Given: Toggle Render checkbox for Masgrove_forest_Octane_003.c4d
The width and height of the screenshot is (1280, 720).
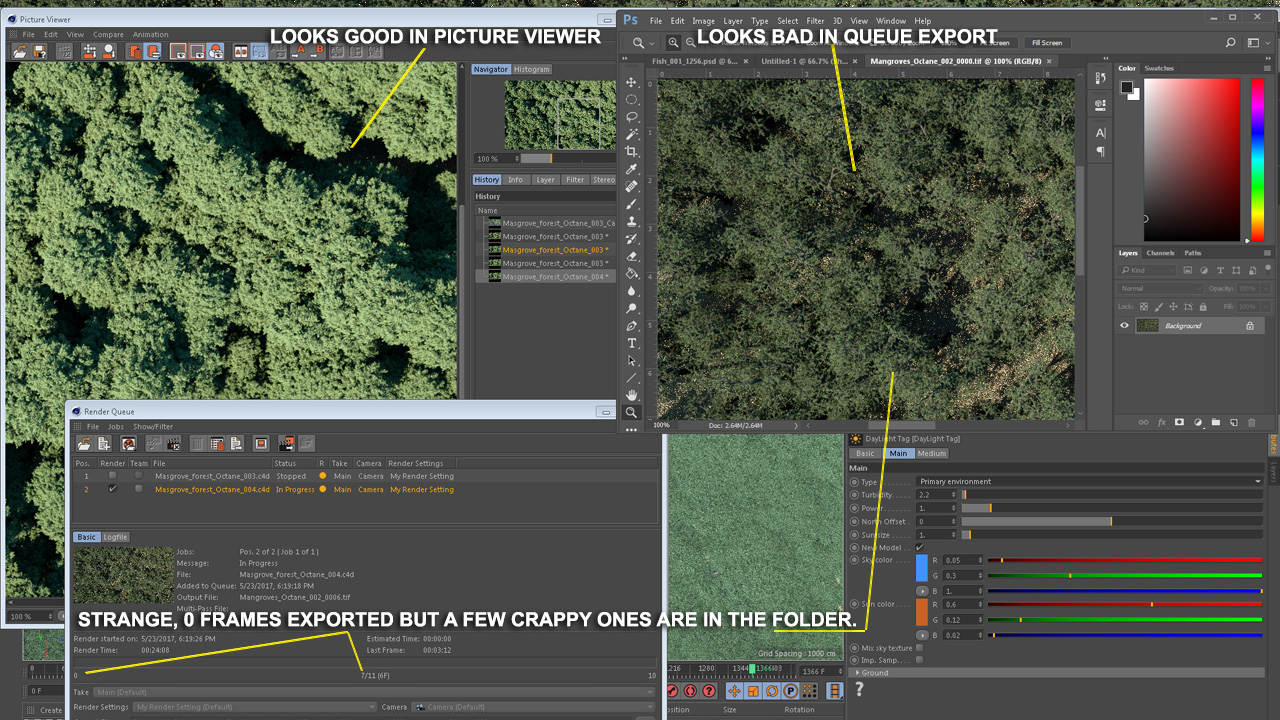Looking at the screenshot, I should click(x=112, y=476).
